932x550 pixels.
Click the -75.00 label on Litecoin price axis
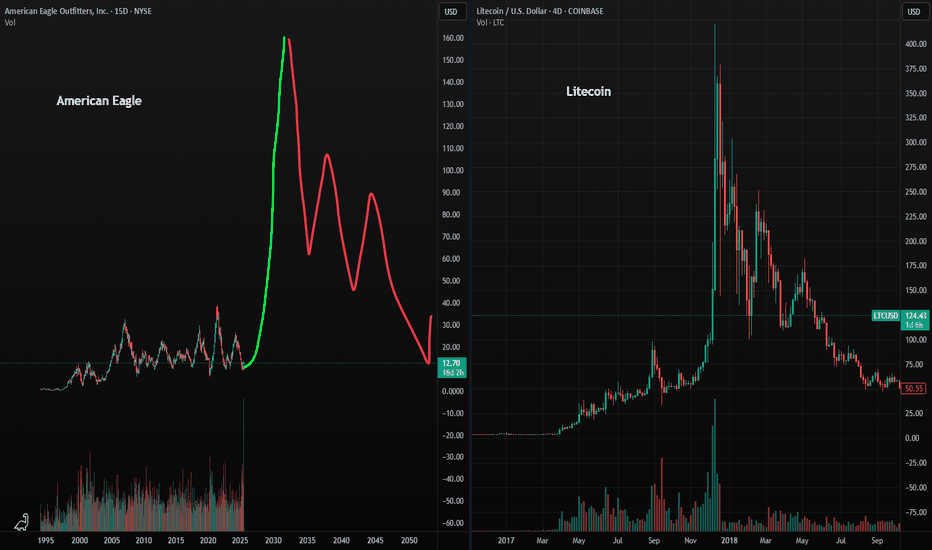(916, 512)
